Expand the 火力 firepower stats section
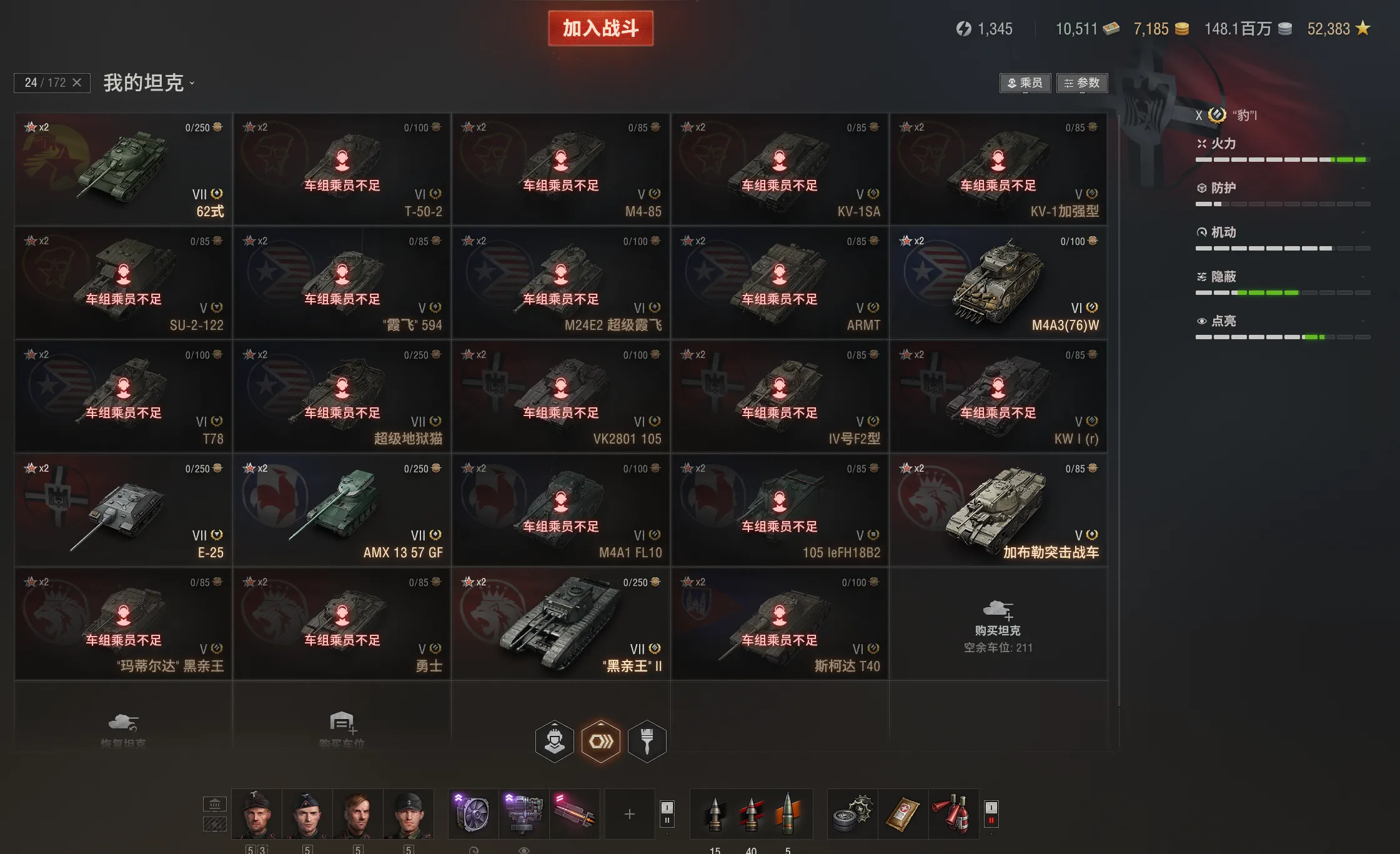The width and height of the screenshot is (1400, 854). 1283,144
